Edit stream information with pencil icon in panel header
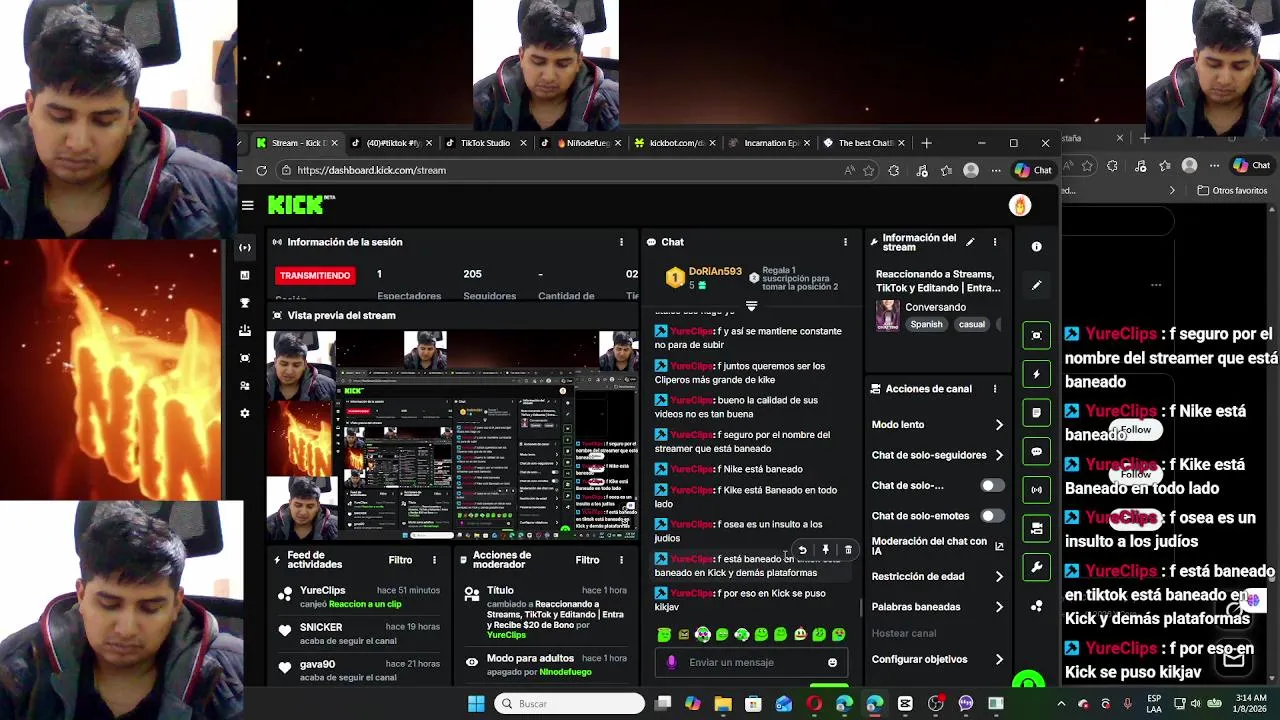 coord(969,242)
